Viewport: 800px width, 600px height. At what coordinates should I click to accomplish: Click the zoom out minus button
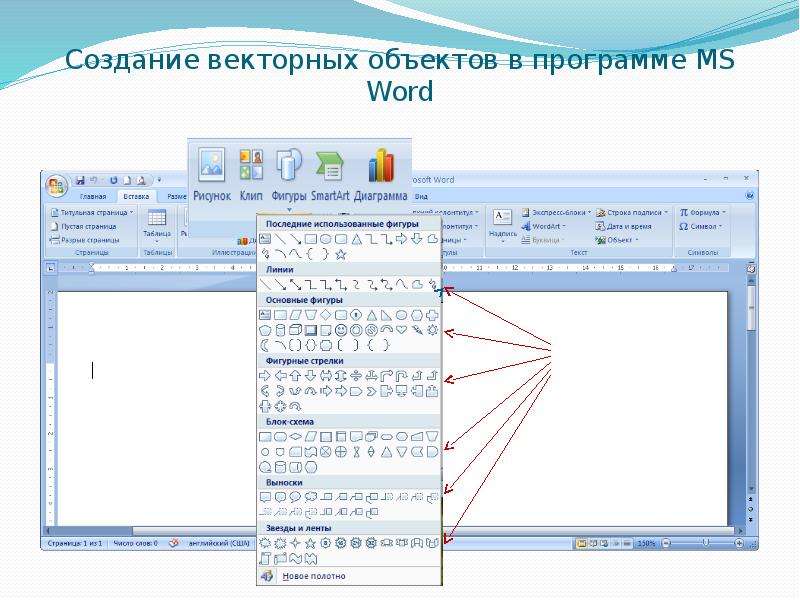pos(666,544)
